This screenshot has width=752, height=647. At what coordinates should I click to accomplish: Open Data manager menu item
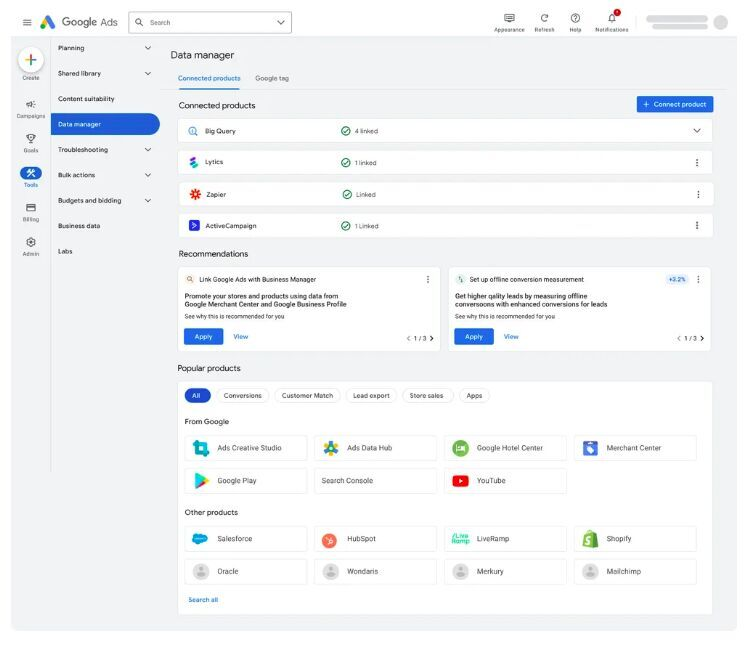pos(106,124)
